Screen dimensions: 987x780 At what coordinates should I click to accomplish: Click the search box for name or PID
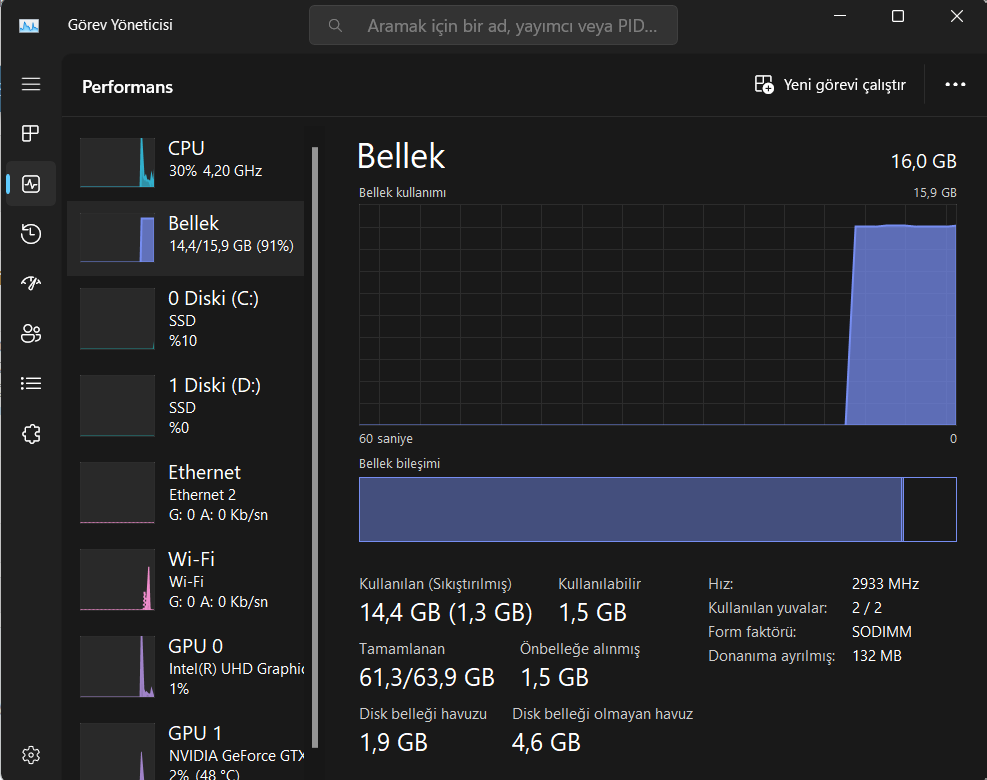[493, 26]
